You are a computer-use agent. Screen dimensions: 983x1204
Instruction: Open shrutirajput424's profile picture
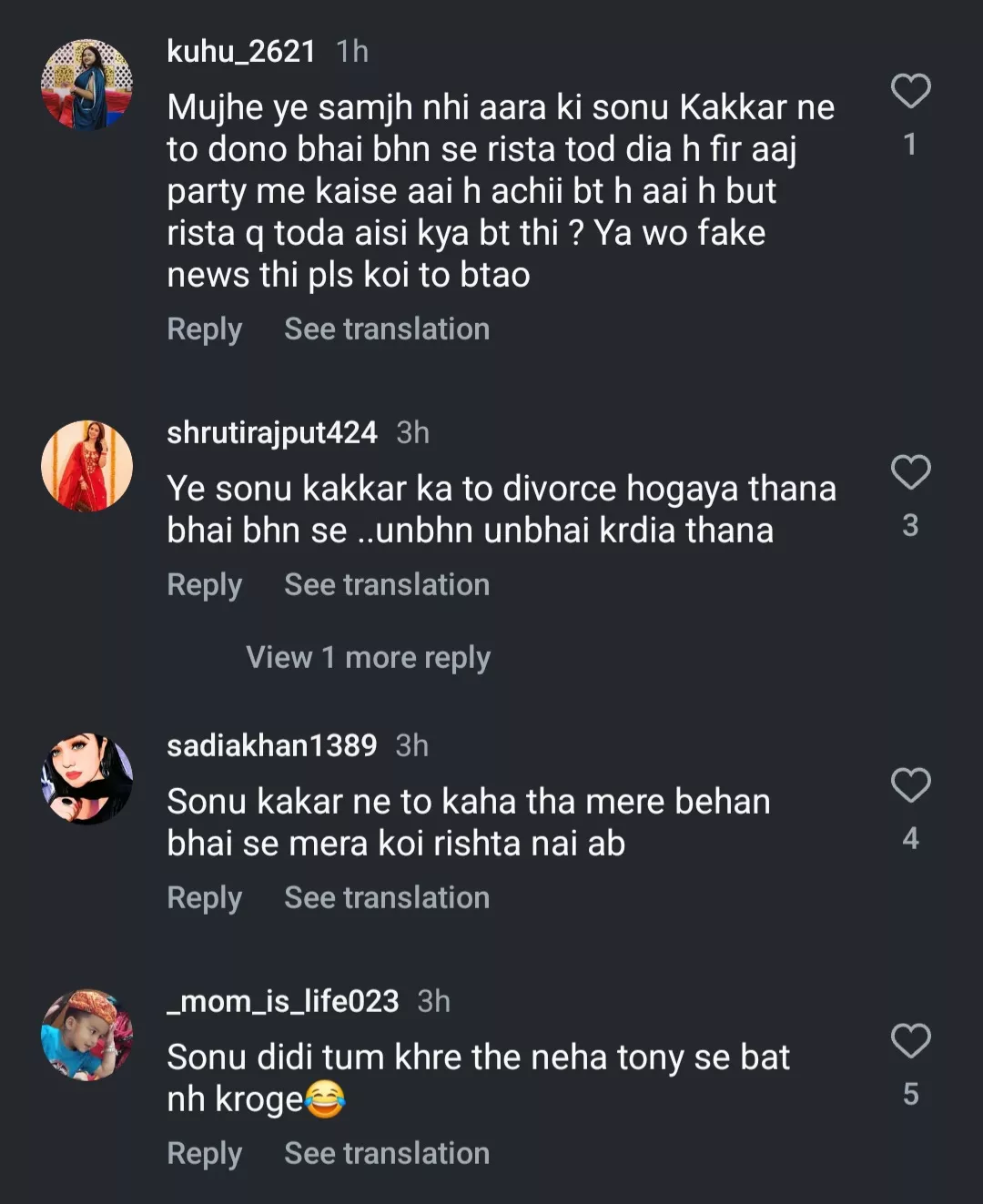(87, 465)
